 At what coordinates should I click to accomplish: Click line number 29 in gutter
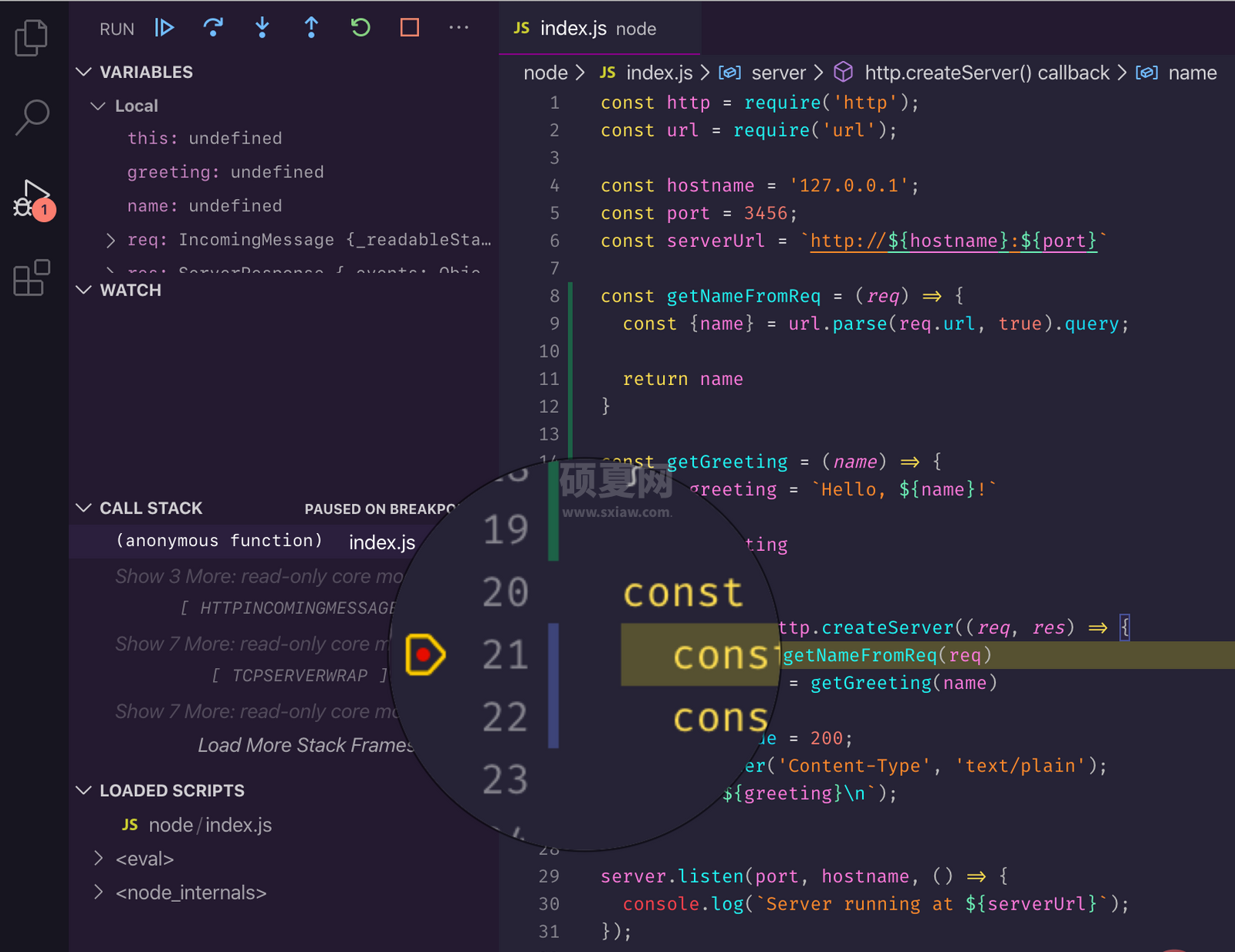[549, 876]
